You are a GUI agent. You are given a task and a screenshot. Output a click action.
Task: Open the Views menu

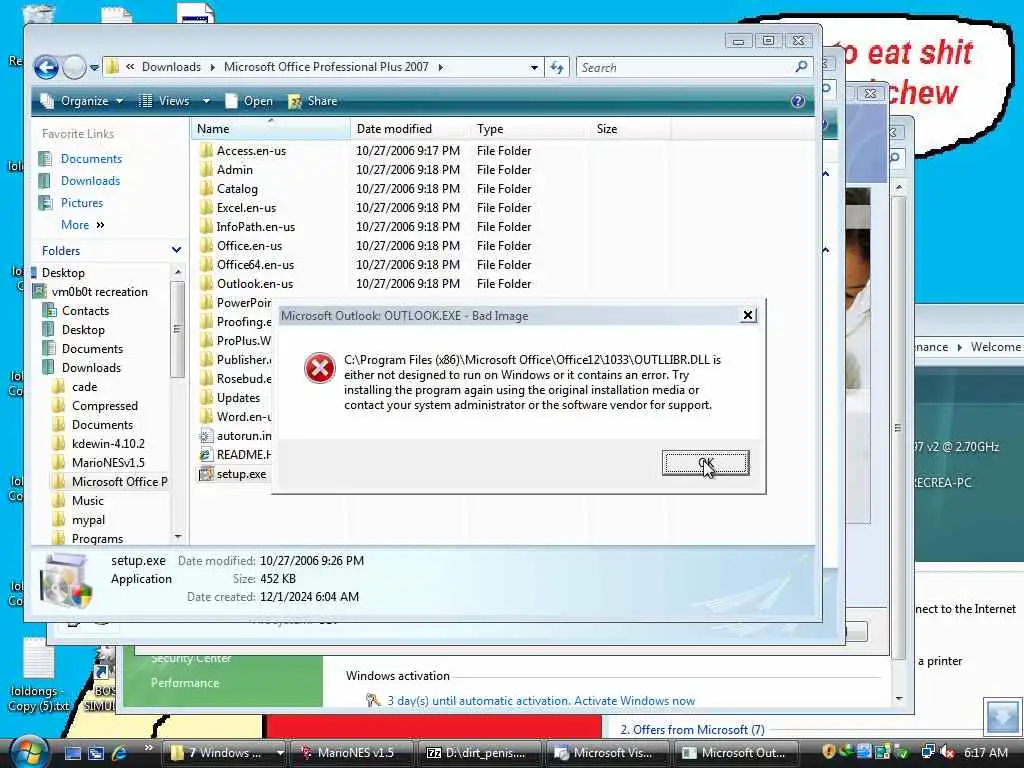165,101
